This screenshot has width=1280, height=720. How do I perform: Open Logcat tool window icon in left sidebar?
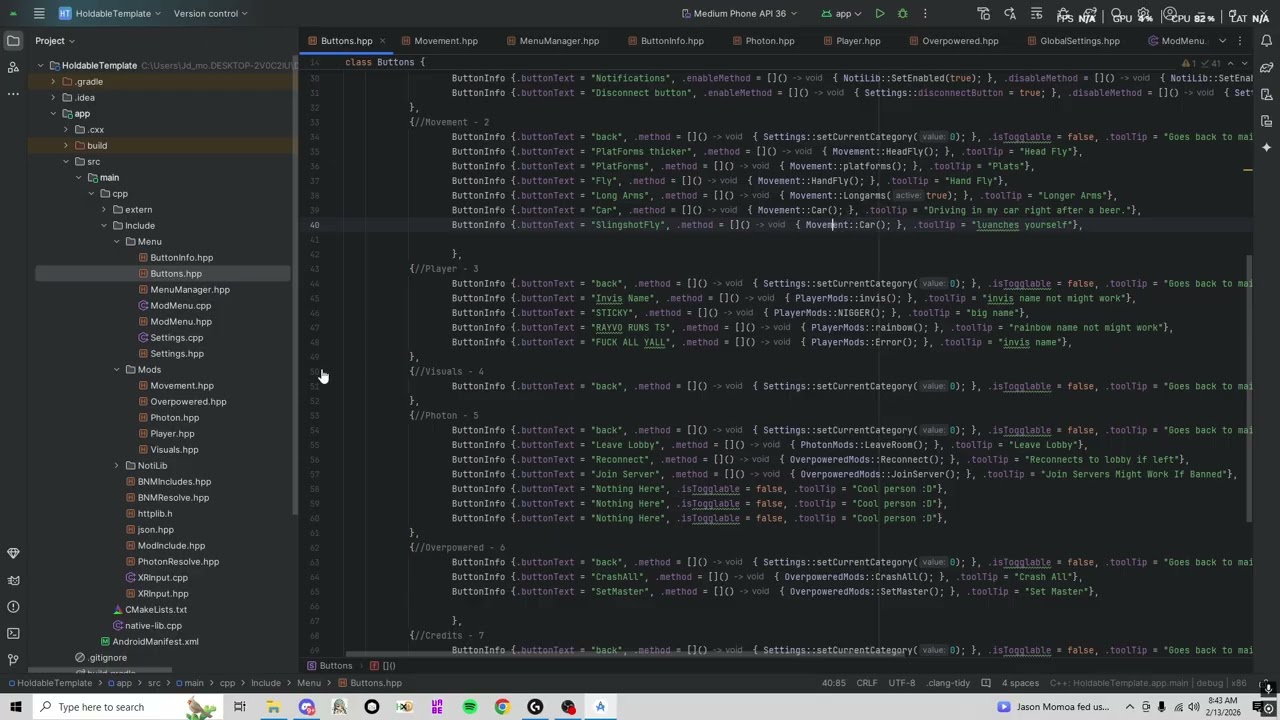pyautogui.click(x=13, y=580)
